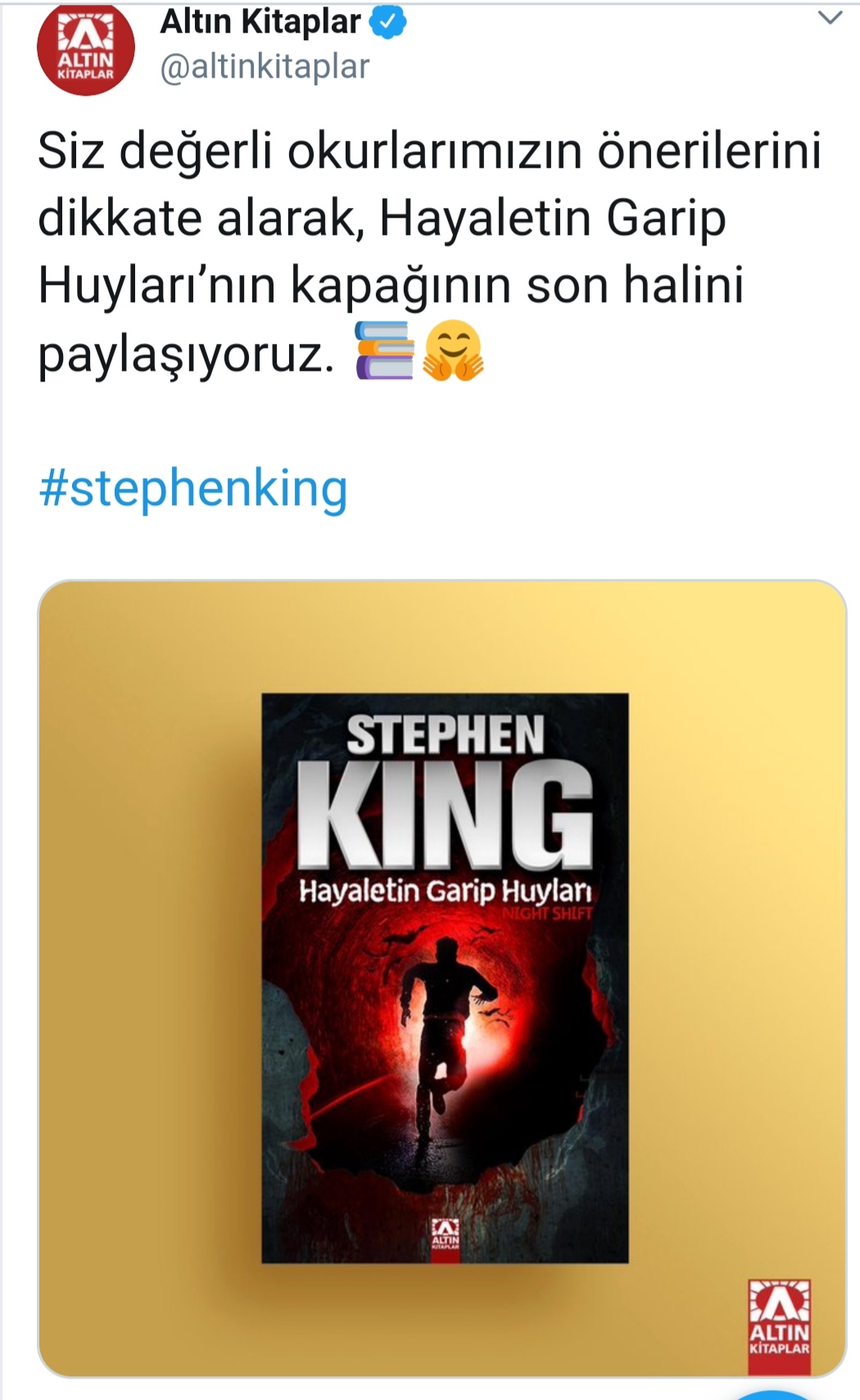Screen dimensions: 860x1400
Task: Click the Altın Kitaplar display name
Action: pos(260,22)
